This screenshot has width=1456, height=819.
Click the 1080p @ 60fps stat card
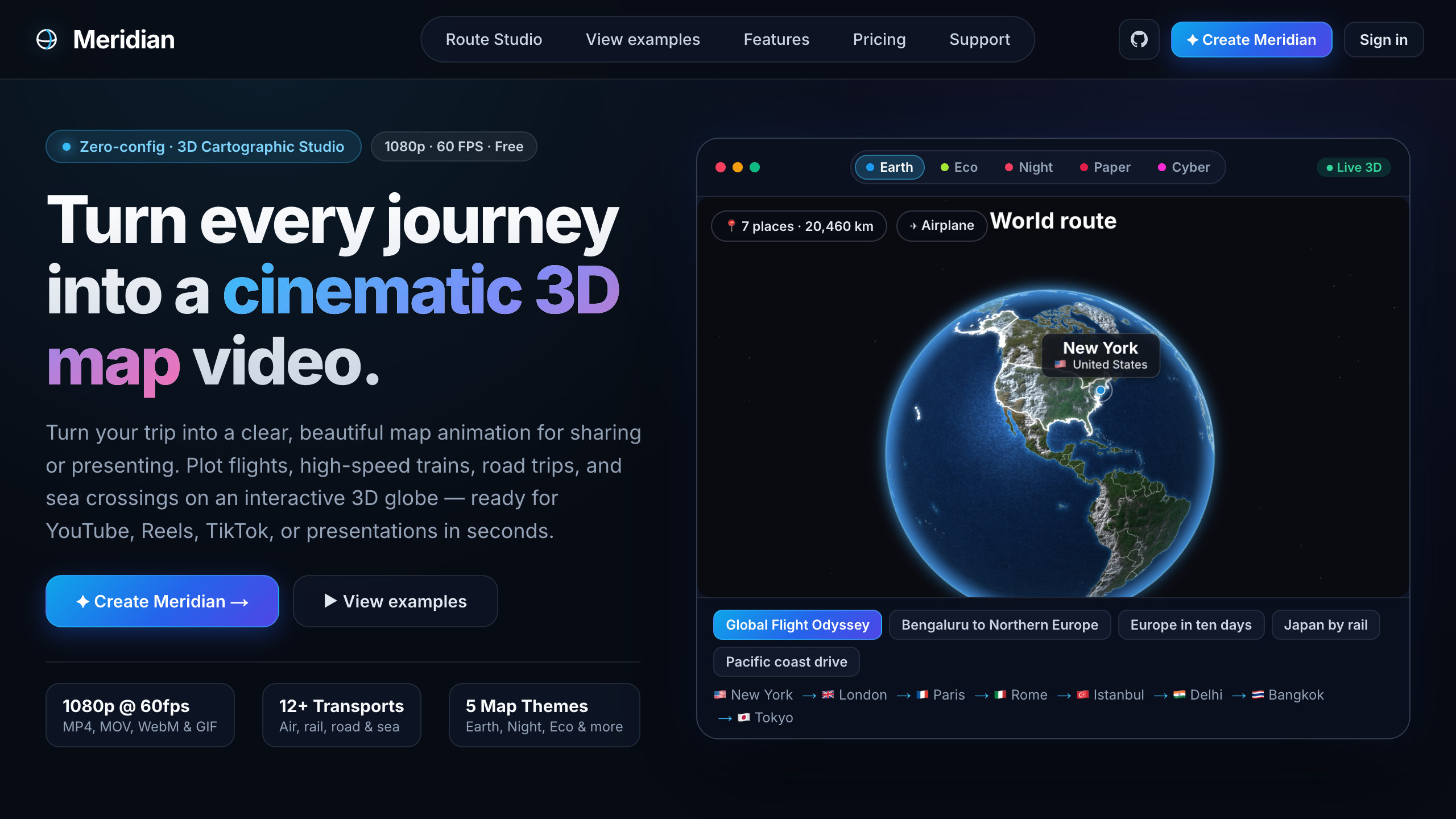point(140,715)
